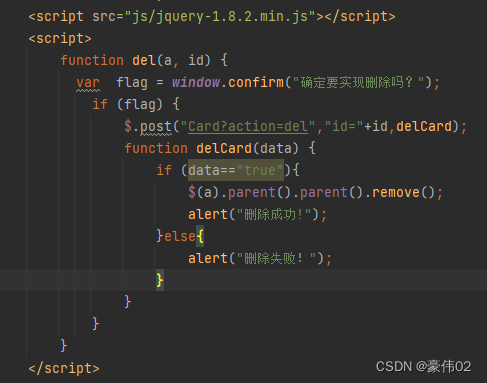Click the highlighted data=="true" condition

[236, 170]
